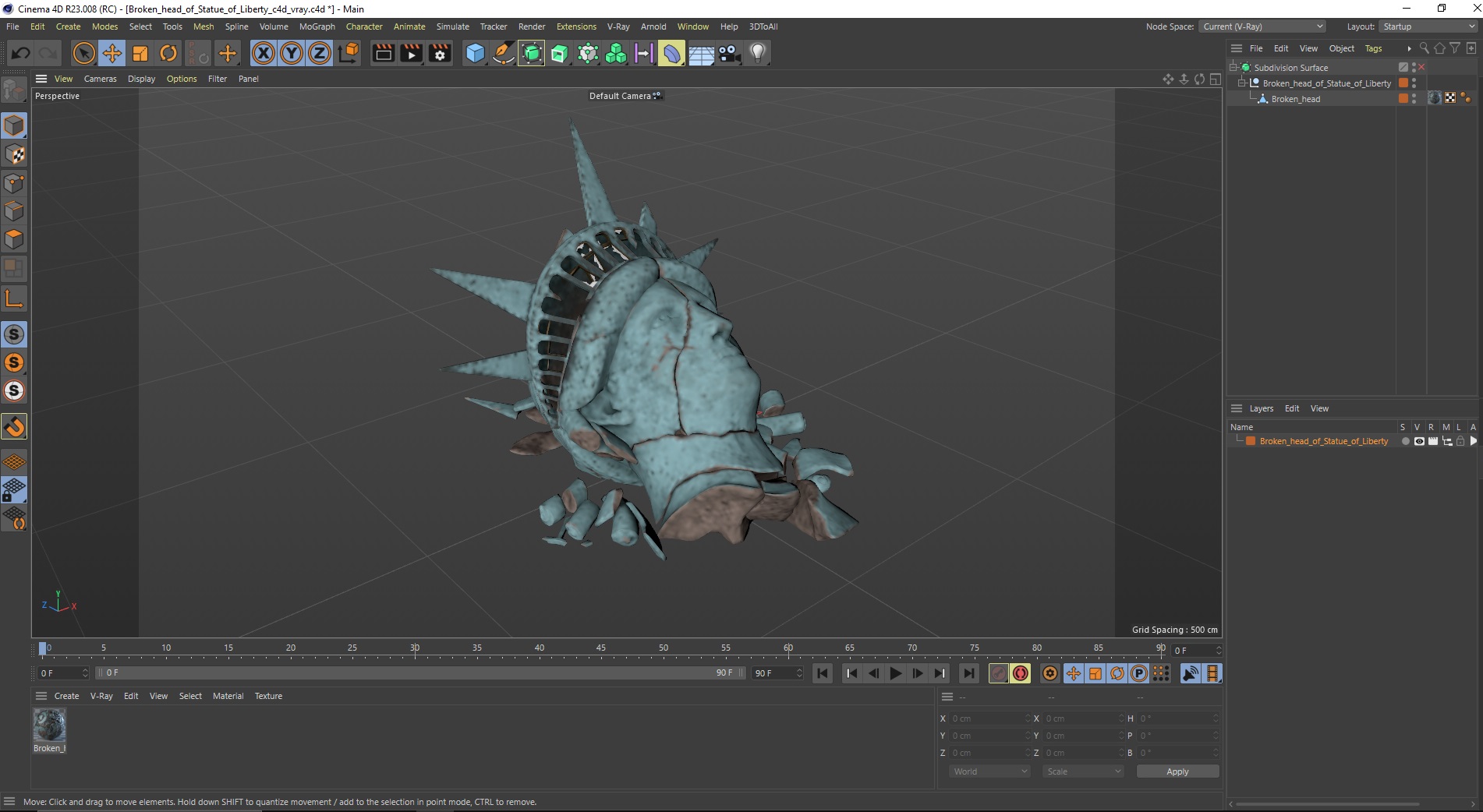Click frame 45 on timeline ruler
The height and width of the screenshot is (812, 1483).
pos(601,648)
